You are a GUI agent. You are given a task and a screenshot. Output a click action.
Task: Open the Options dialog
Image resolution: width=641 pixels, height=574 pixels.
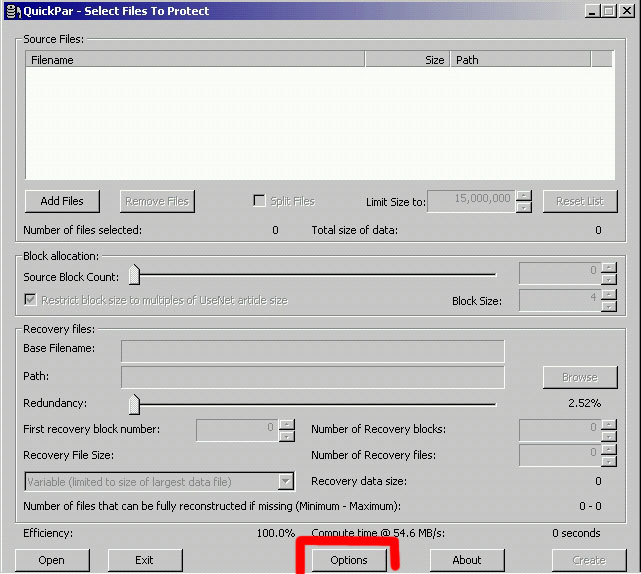(x=349, y=560)
